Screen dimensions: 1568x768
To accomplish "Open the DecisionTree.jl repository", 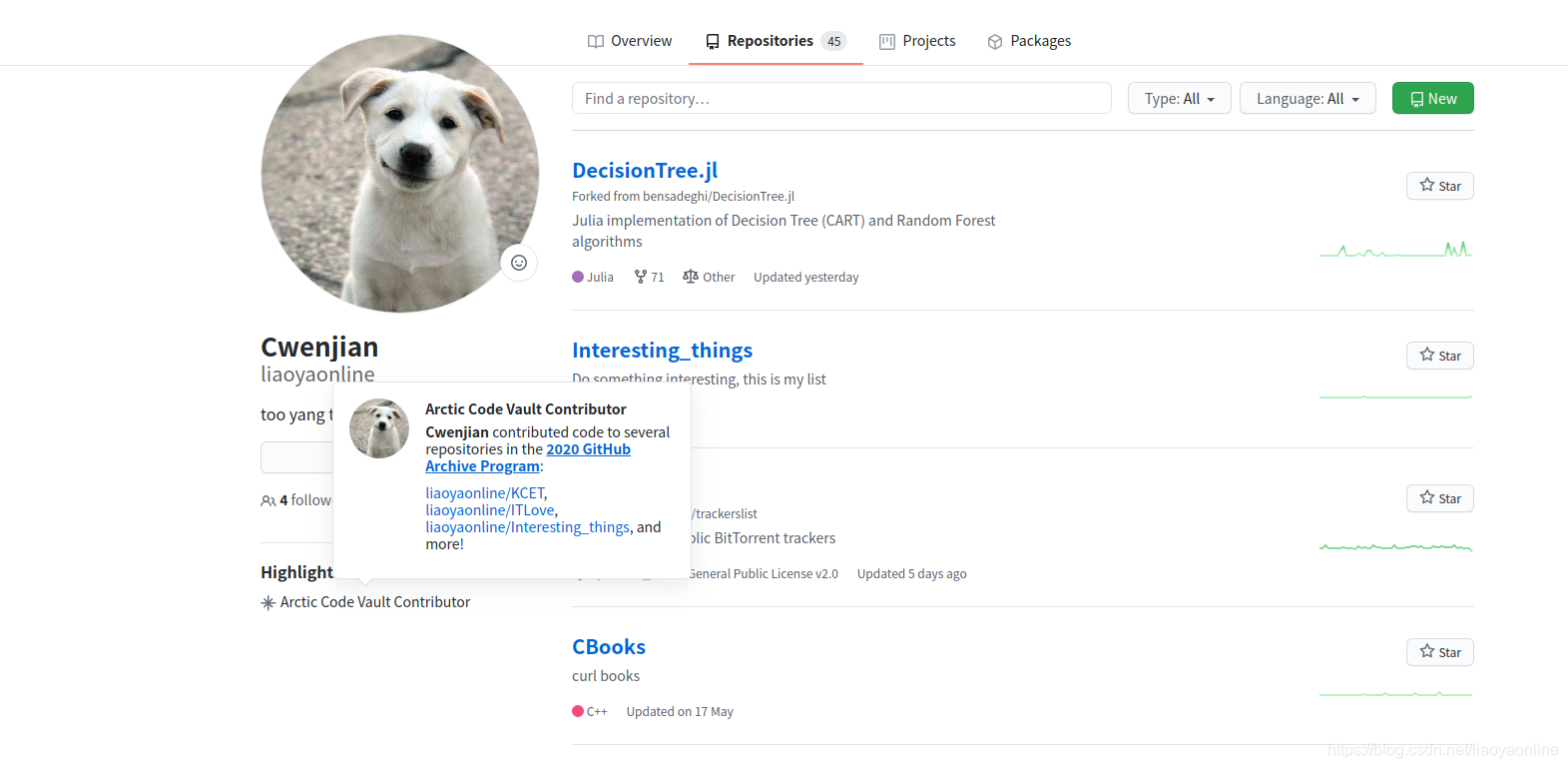I will (645, 171).
